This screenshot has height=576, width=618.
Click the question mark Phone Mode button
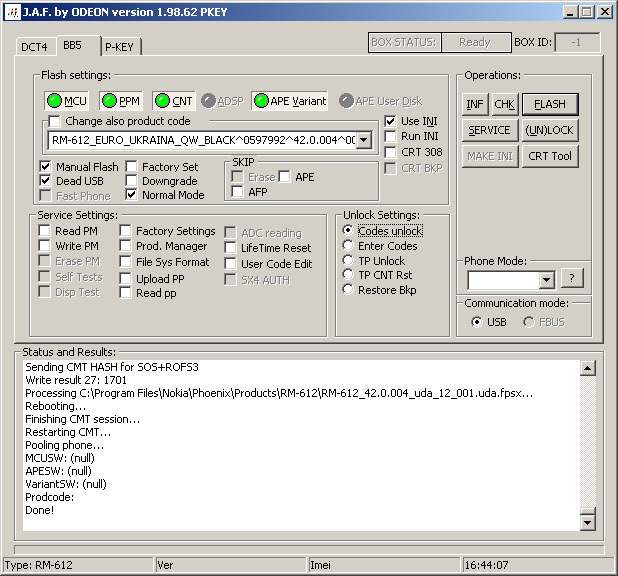pyautogui.click(x=572, y=278)
